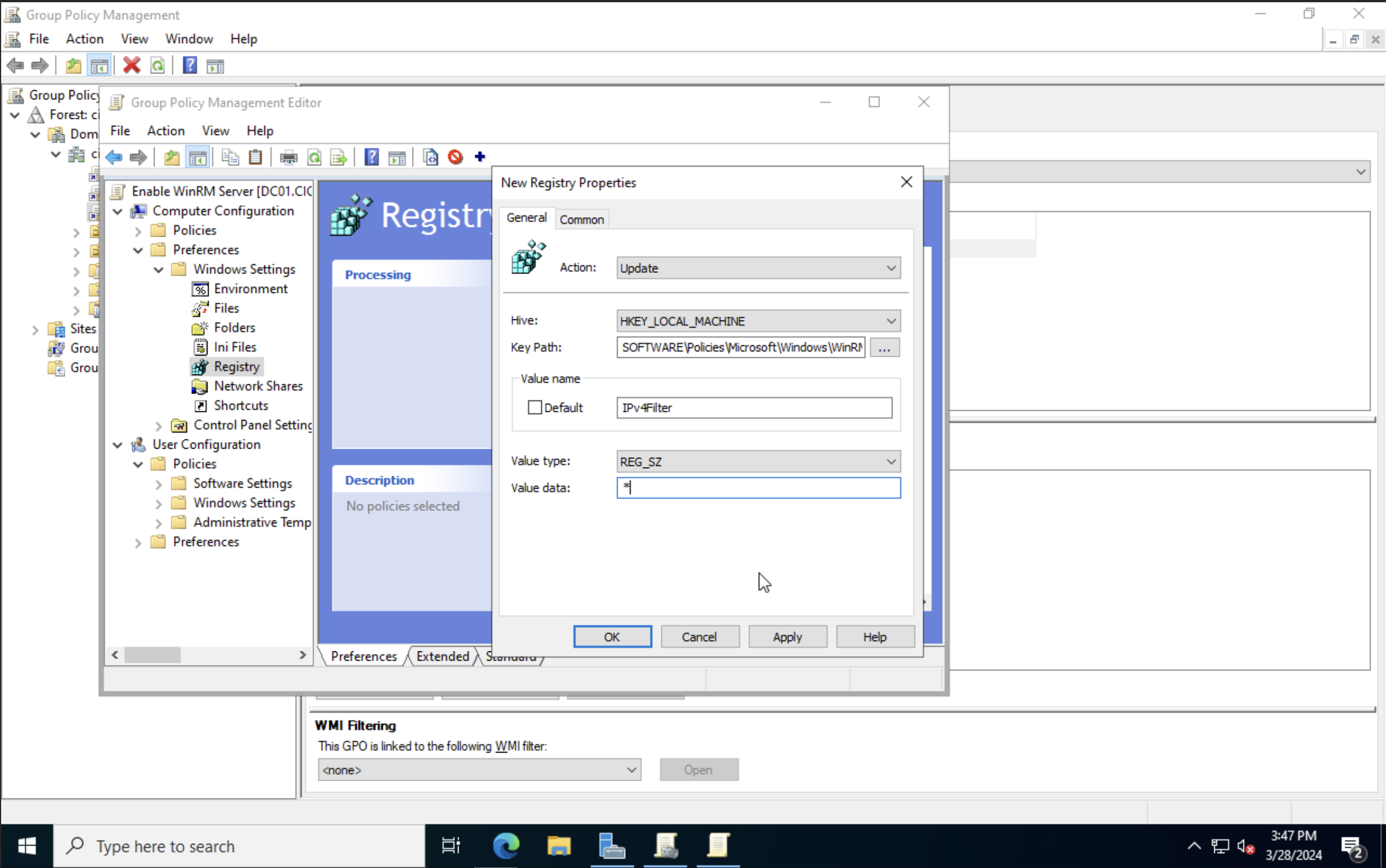Toggle show/hide console tree icon in Editor toolbar
Viewport: 1386px width, 868px height.
point(198,157)
